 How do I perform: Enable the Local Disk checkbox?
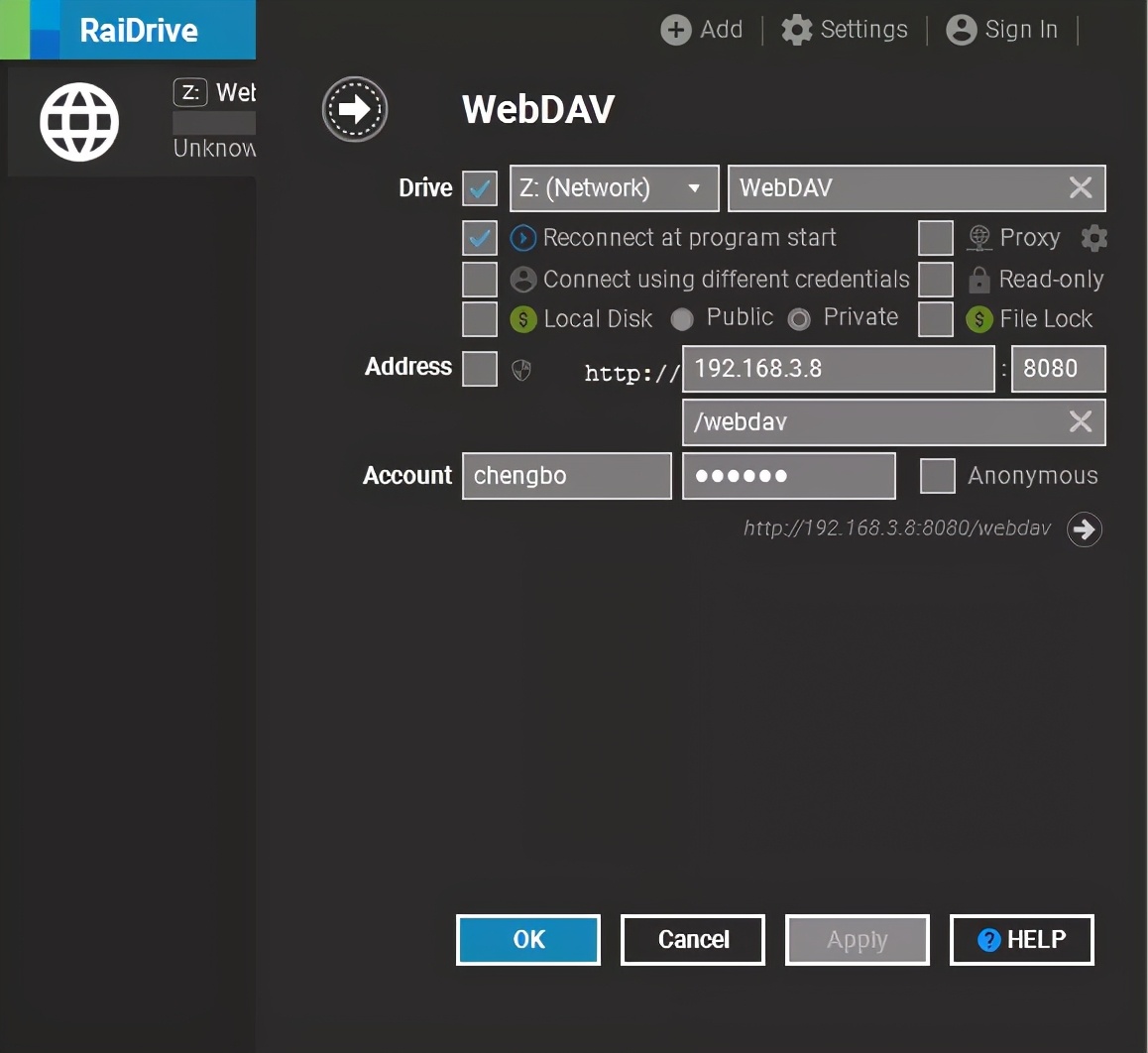[480, 319]
